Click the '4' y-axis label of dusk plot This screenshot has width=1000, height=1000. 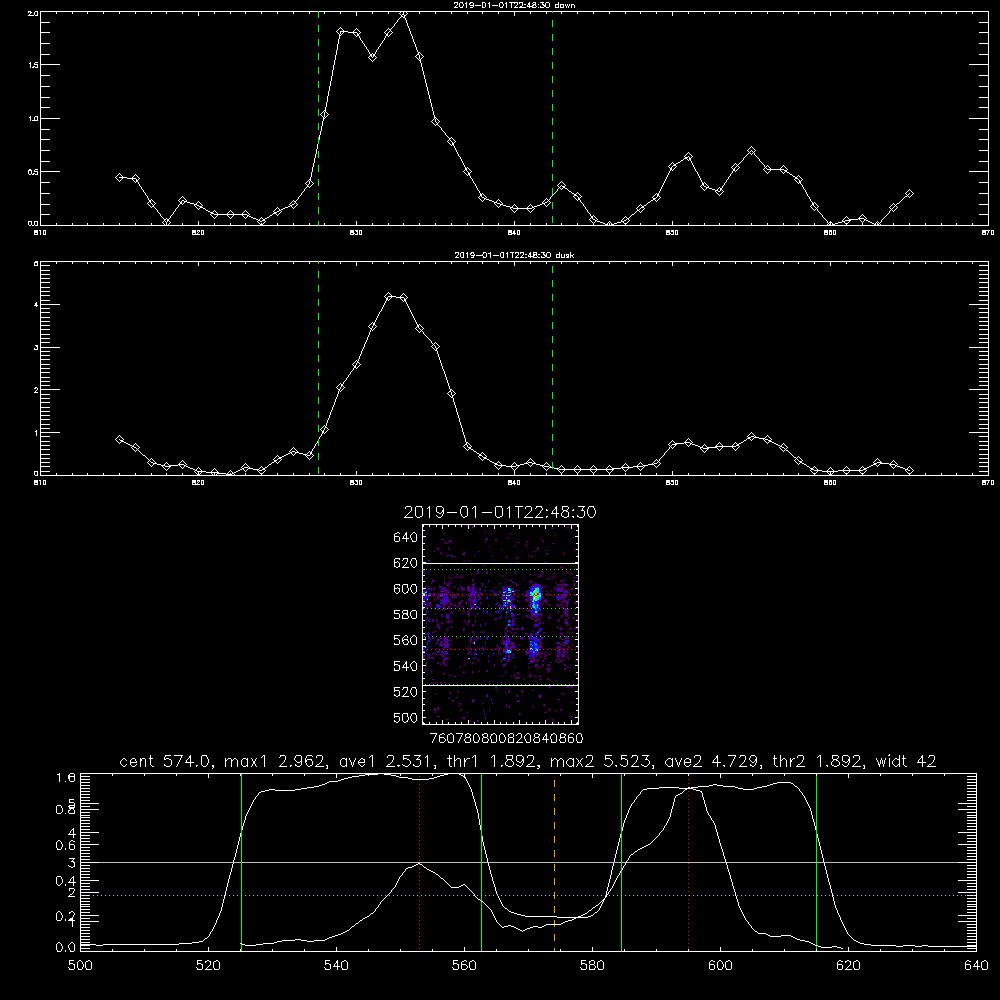36,305
